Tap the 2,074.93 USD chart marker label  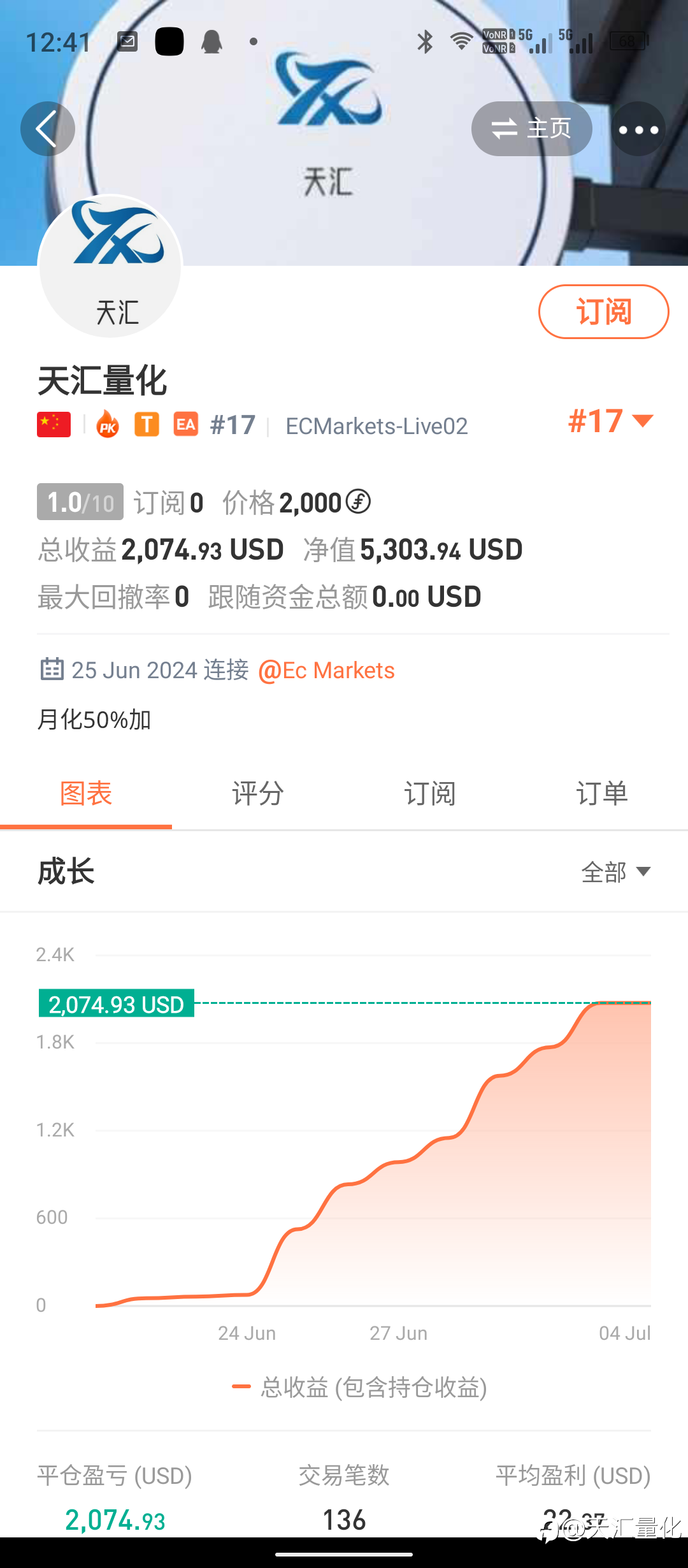pyautogui.click(x=117, y=1004)
